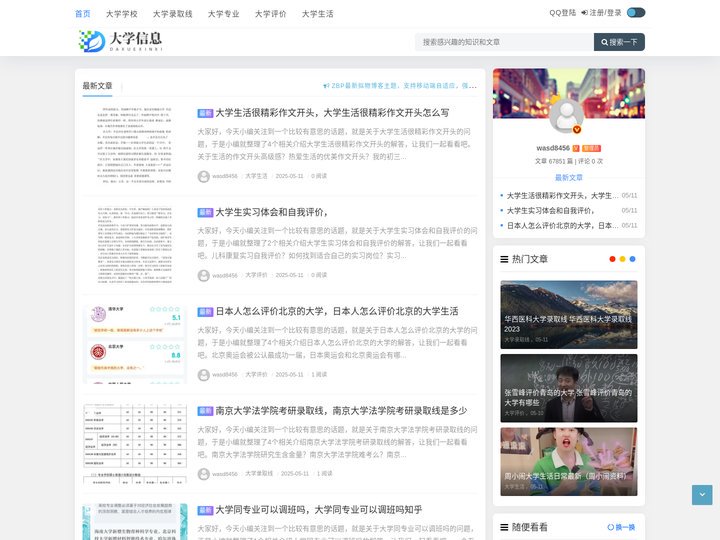Click the 随便看看 list icon

point(504,527)
